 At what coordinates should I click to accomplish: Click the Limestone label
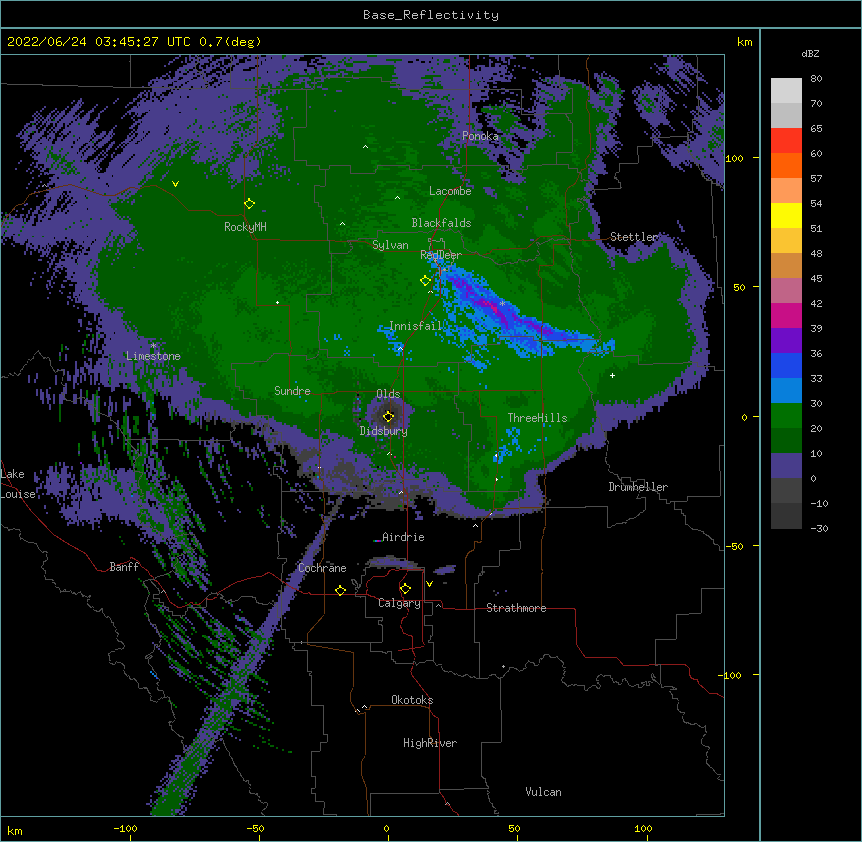coord(153,356)
